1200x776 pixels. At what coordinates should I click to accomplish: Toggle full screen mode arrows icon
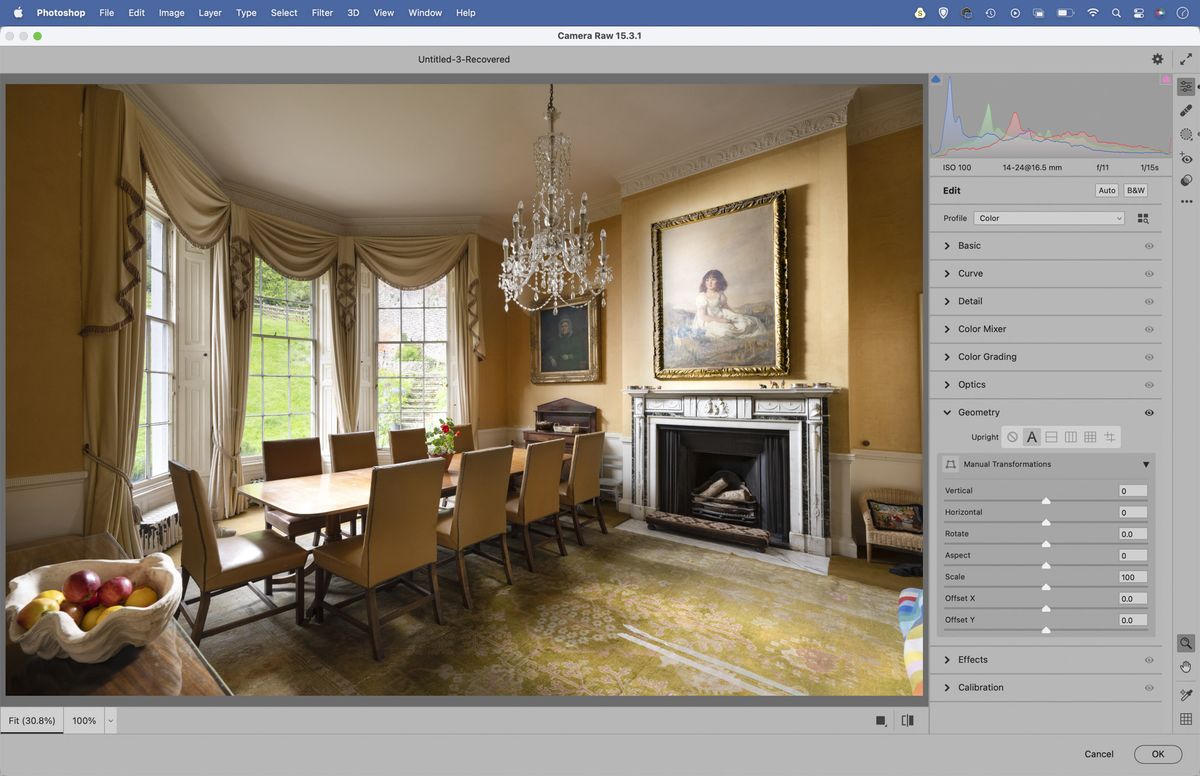[x=1186, y=59]
